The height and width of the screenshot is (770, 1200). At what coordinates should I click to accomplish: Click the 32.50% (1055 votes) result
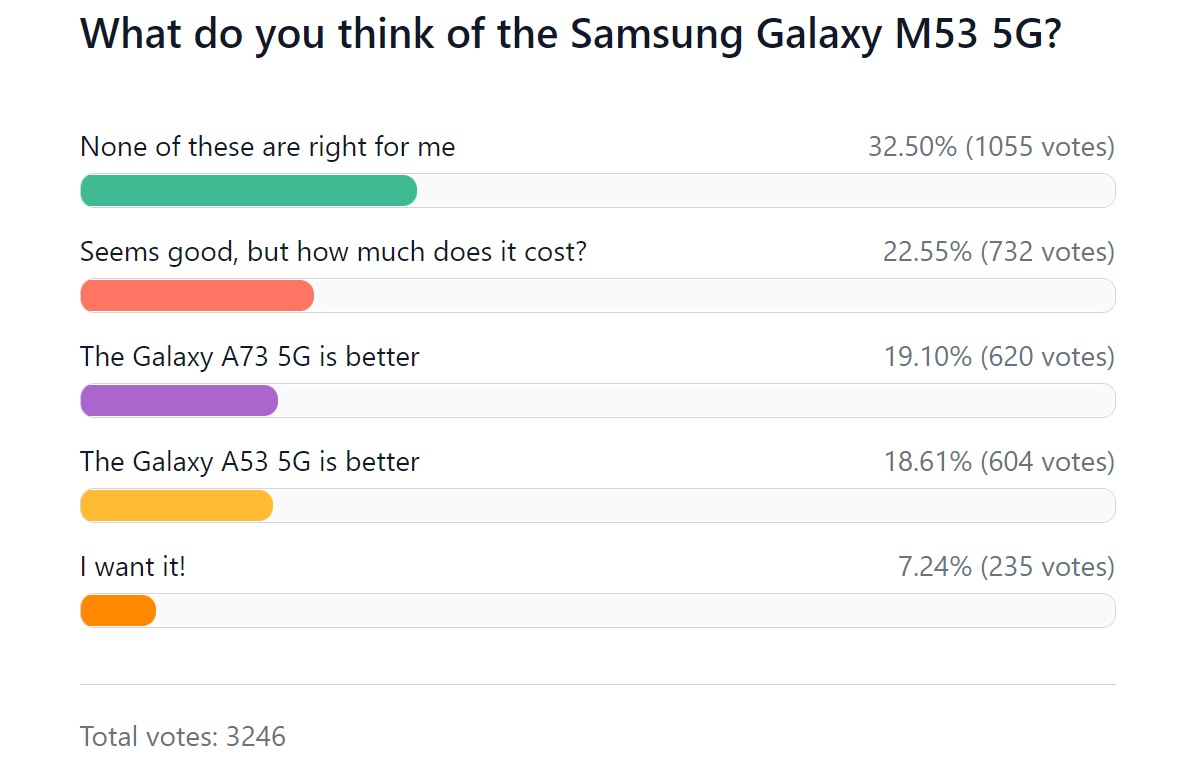tap(990, 147)
